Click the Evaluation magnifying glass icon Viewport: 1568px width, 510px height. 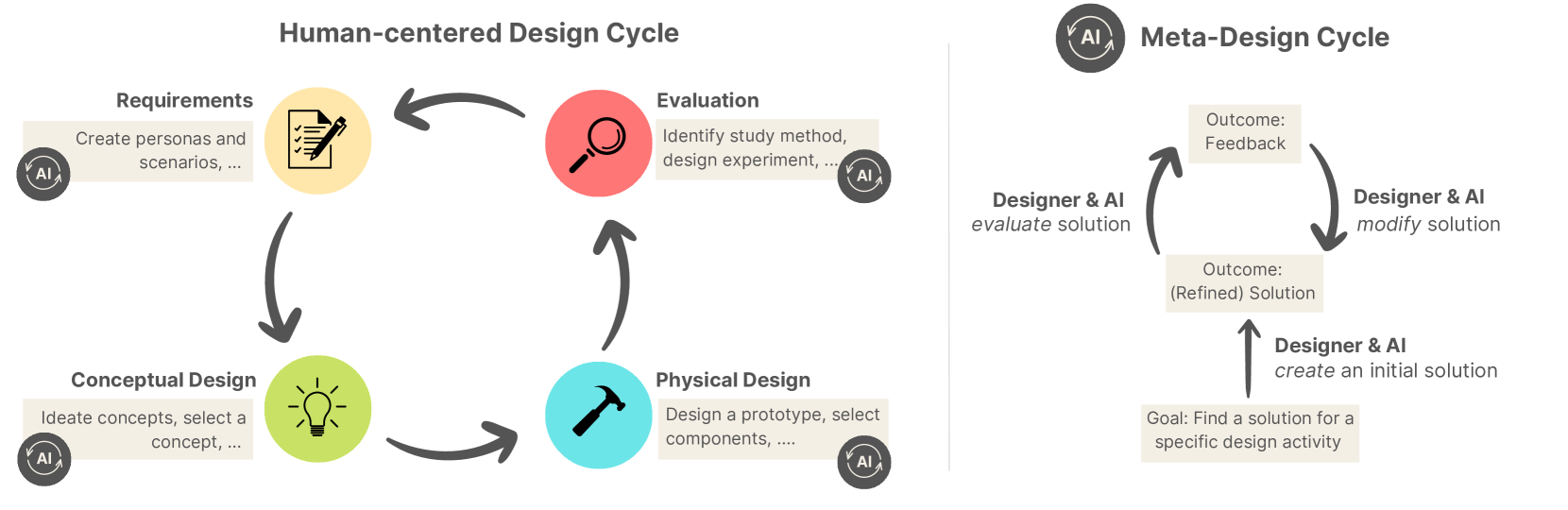[x=599, y=144]
